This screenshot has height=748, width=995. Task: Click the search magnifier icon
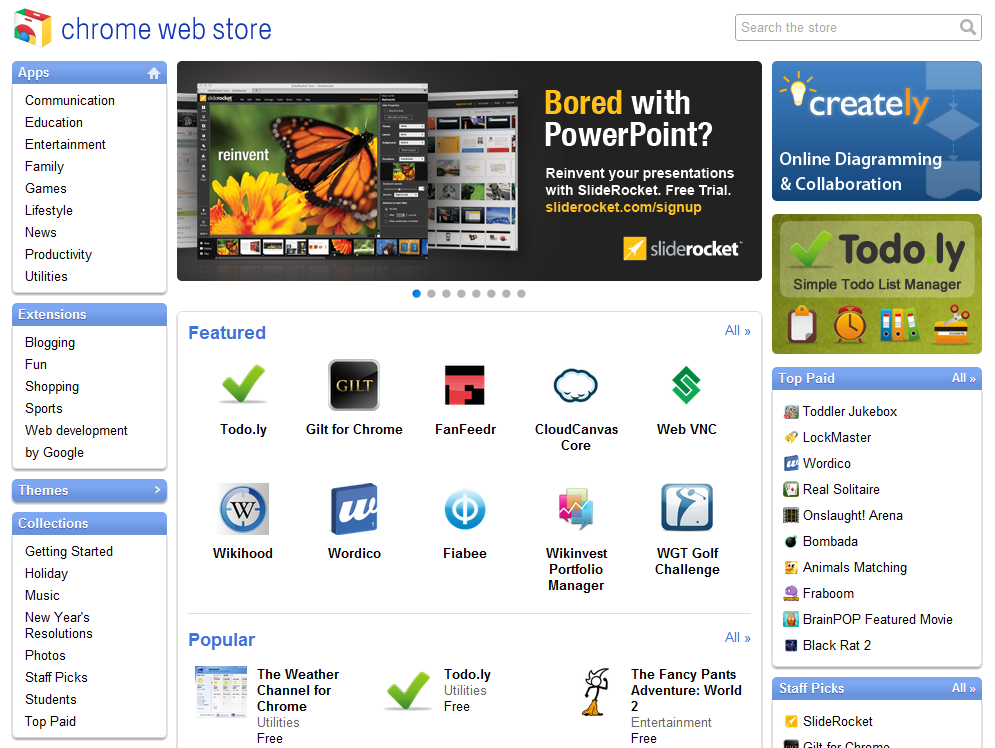pyautogui.click(x=968, y=27)
